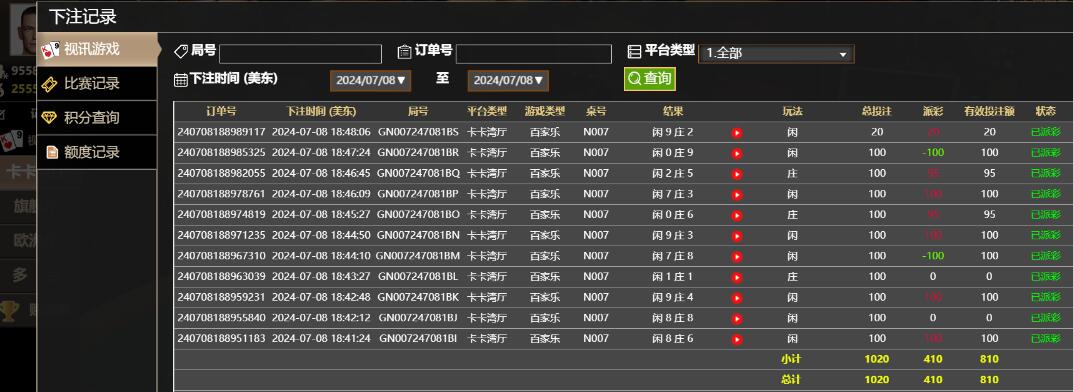
Task: Click the diamond icon beside 积分查询
Action: (x=49, y=118)
